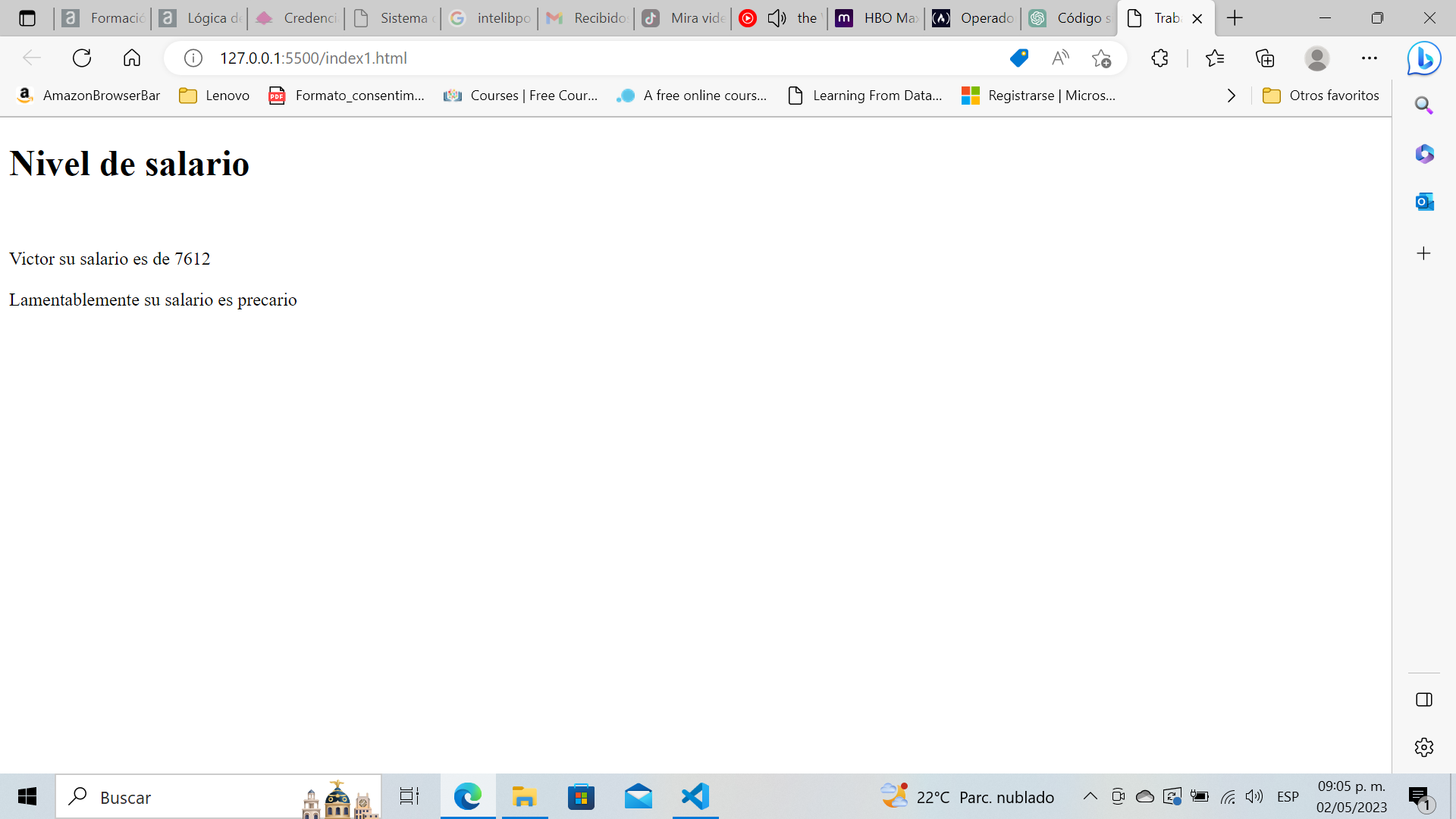
Task: Open AmazonBrowserBar bookmark
Action: [89, 96]
